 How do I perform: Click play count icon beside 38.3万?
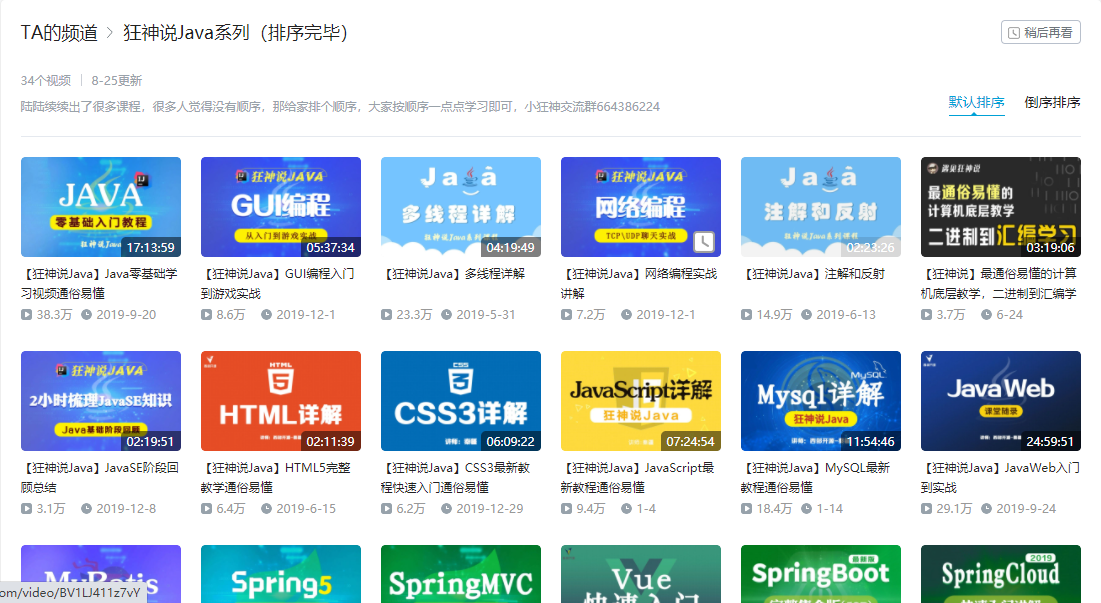point(27,314)
